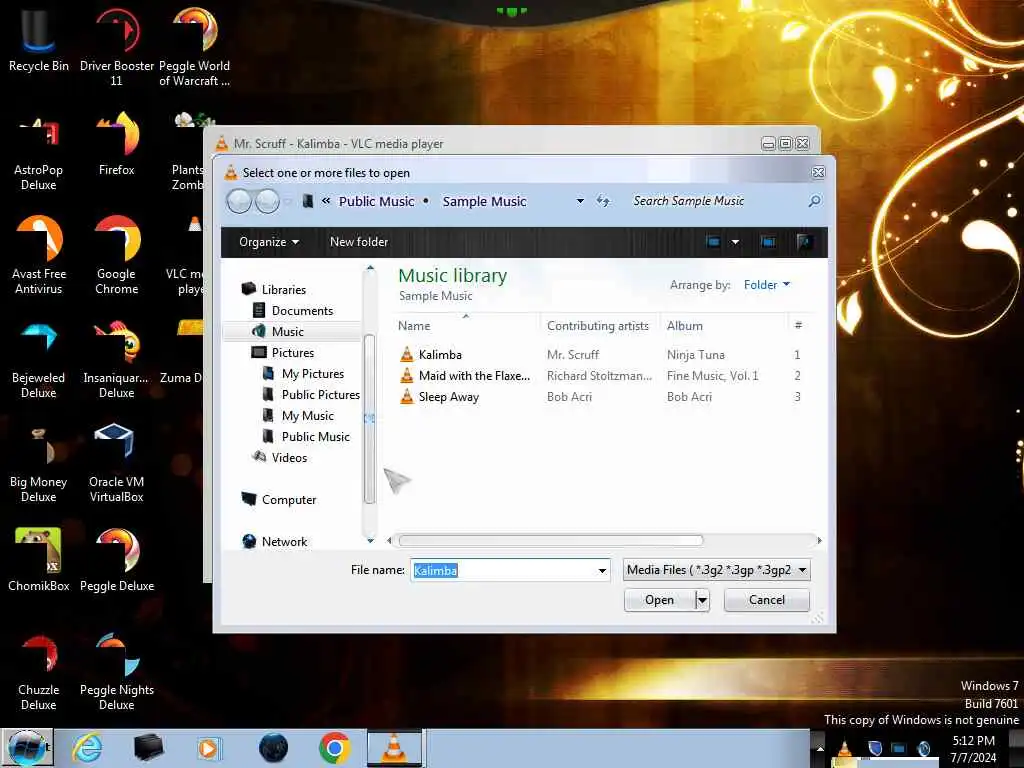Open Chrome from the taskbar
1024x768 pixels.
[x=334, y=748]
